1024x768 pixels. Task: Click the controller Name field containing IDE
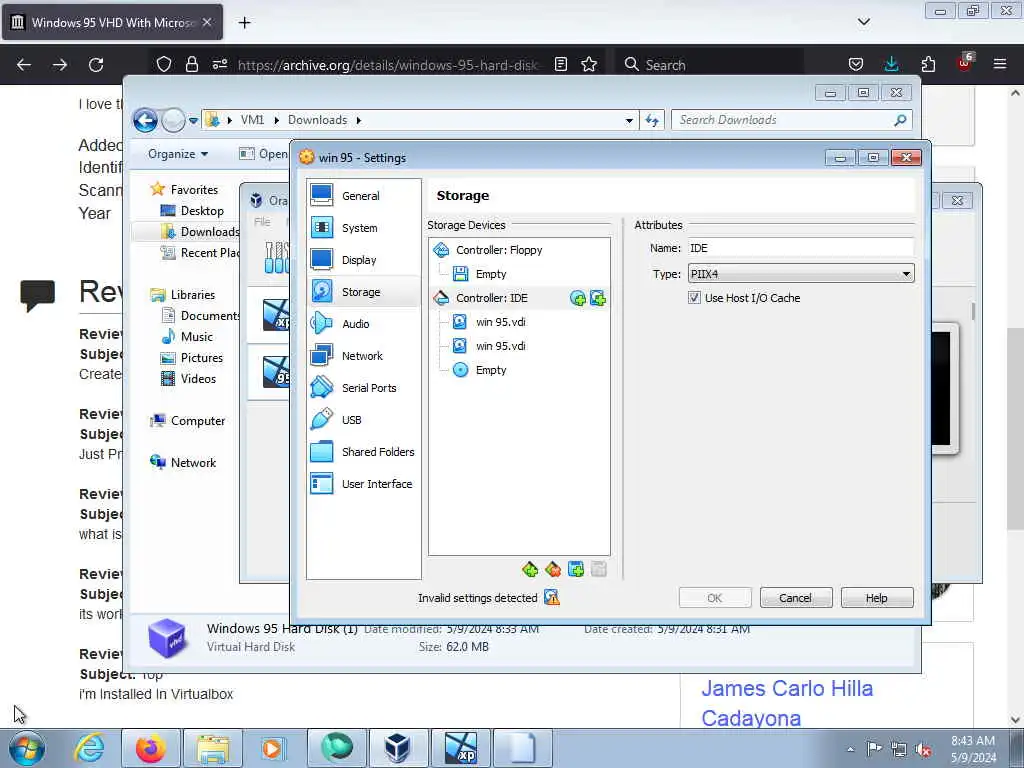(x=801, y=248)
